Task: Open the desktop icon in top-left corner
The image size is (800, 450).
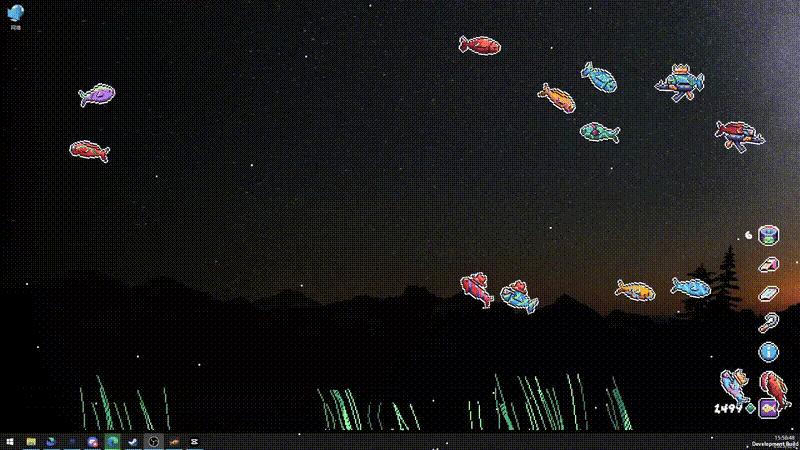Action: click(15, 14)
